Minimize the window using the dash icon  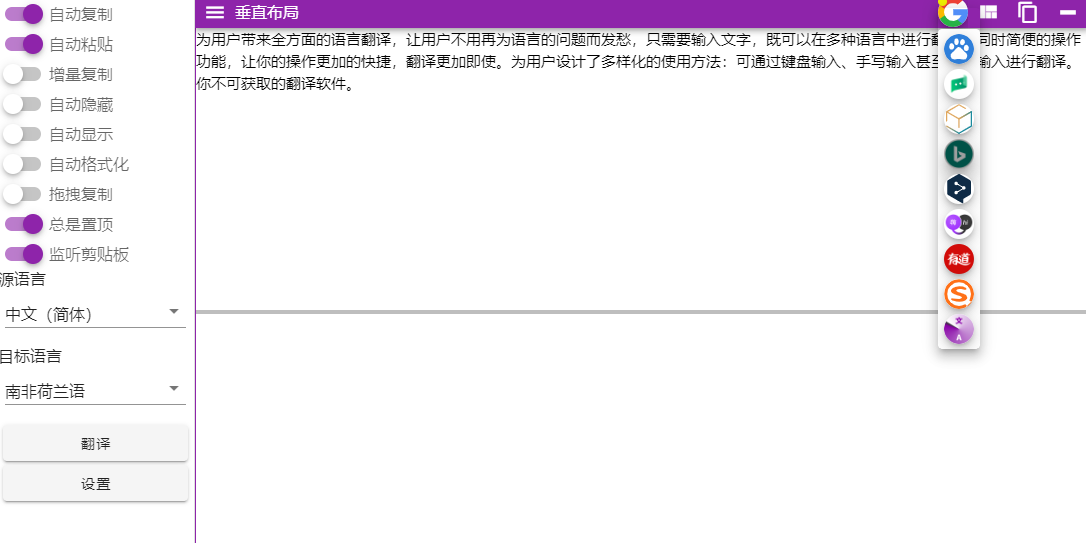tap(1068, 12)
